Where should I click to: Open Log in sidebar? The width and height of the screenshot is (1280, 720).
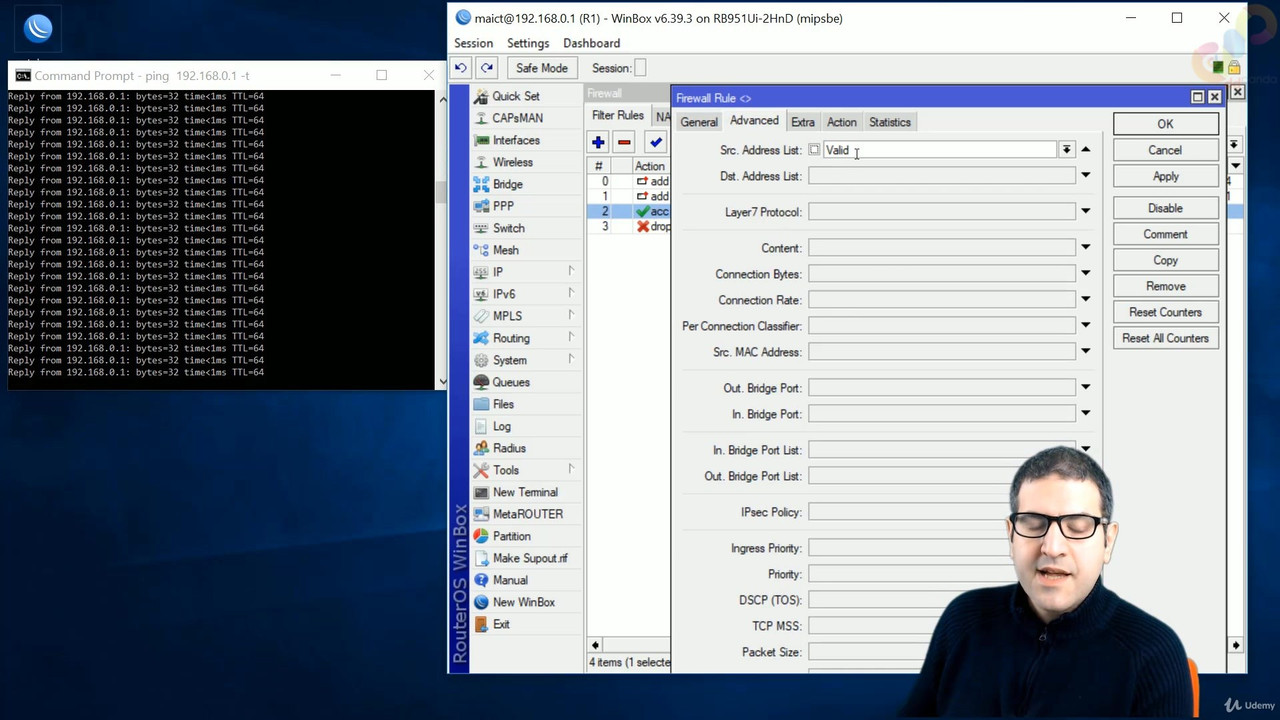501,426
